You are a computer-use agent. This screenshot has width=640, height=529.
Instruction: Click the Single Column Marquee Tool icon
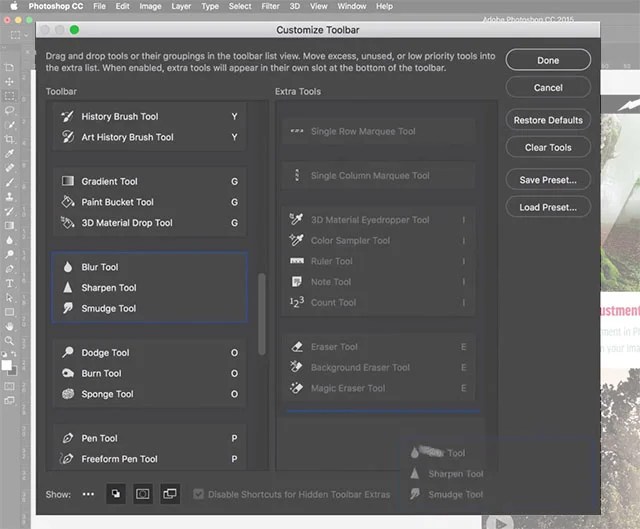point(297,175)
